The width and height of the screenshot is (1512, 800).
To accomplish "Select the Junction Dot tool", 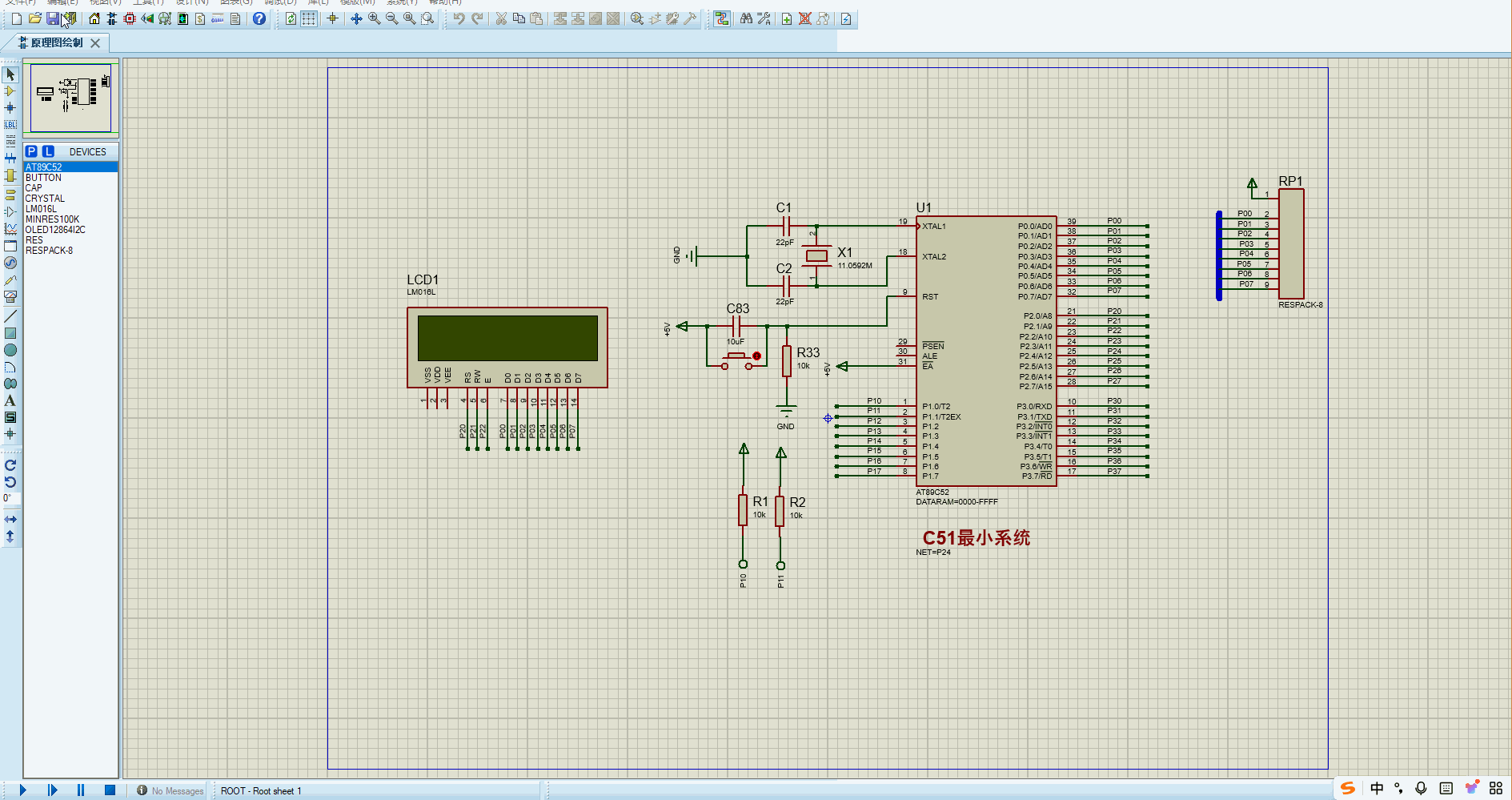I will pyautogui.click(x=10, y=108).
